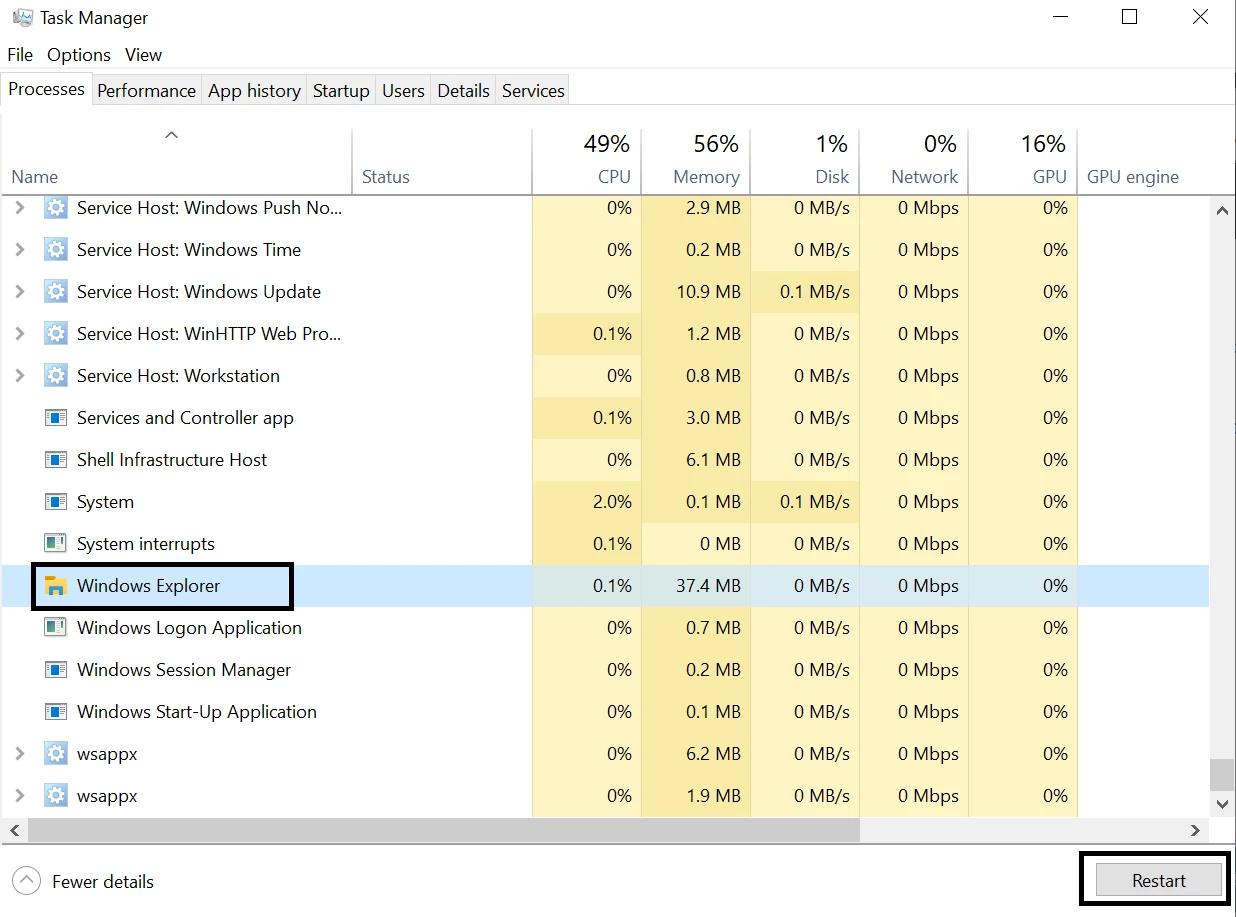Click the Service Host: Windows Push No... gear icon
1236x917 pixels.
tap(56, 208)
